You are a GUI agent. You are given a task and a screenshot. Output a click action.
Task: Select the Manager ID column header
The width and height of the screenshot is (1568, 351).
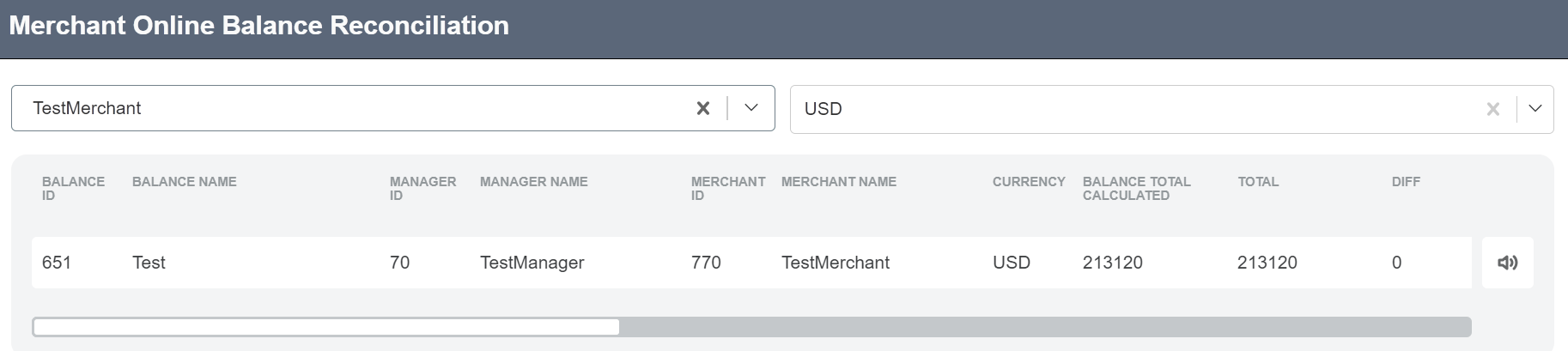pos(422,188)
